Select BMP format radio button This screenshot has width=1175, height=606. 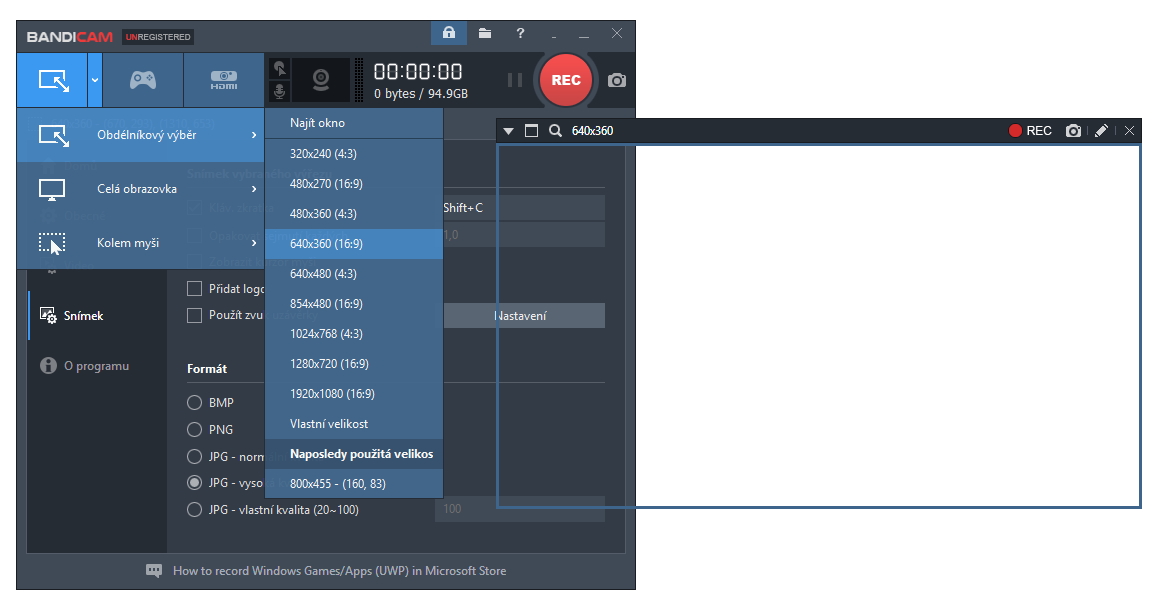pos(194,402)
